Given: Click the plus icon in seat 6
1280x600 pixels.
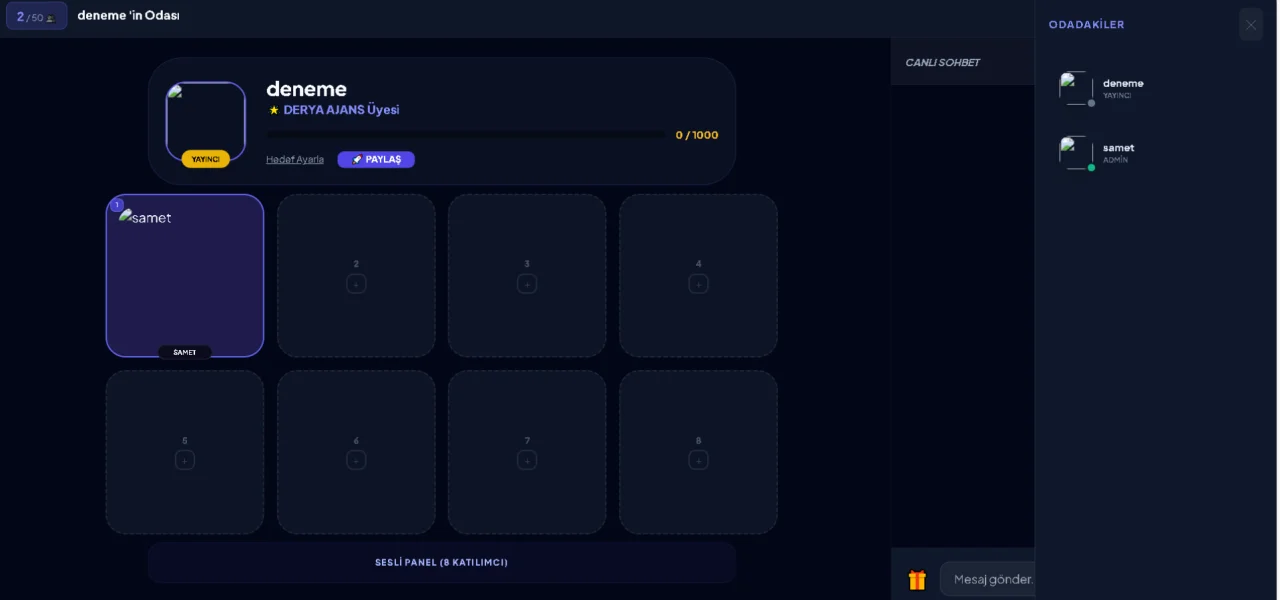Looking at the screenshot, I should point(356,460).
